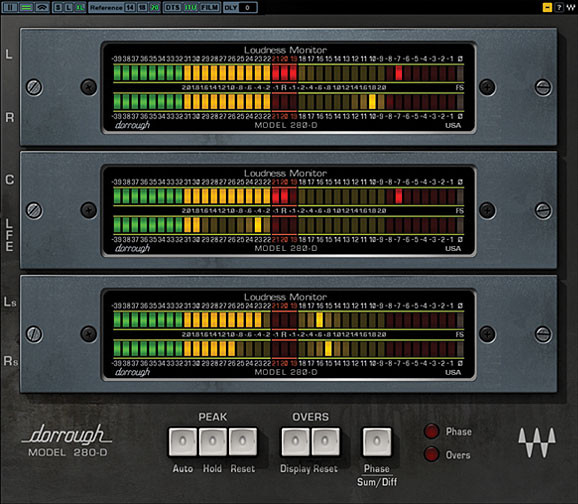Switch surround format to ITU
Screen dimensions: 578x504
pos(191,7)
